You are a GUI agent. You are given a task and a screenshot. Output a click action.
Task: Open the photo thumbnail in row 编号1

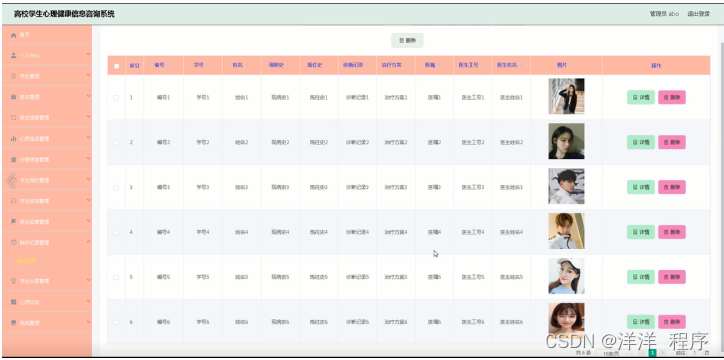566,96
